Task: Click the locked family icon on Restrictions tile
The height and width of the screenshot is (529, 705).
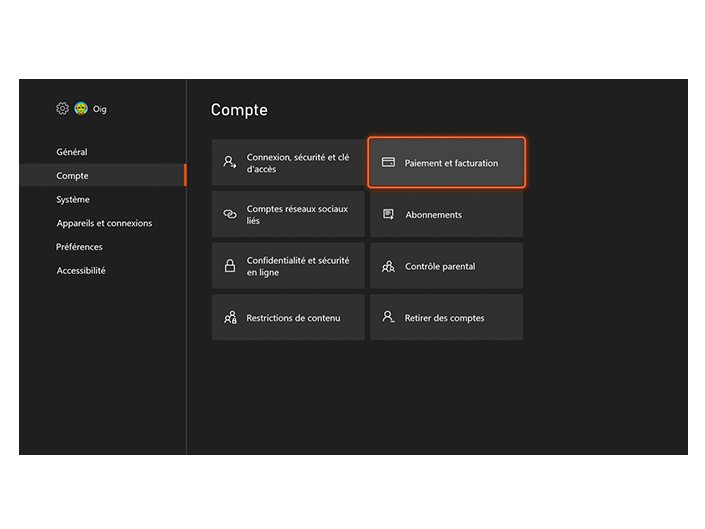Action: [230, 317]
